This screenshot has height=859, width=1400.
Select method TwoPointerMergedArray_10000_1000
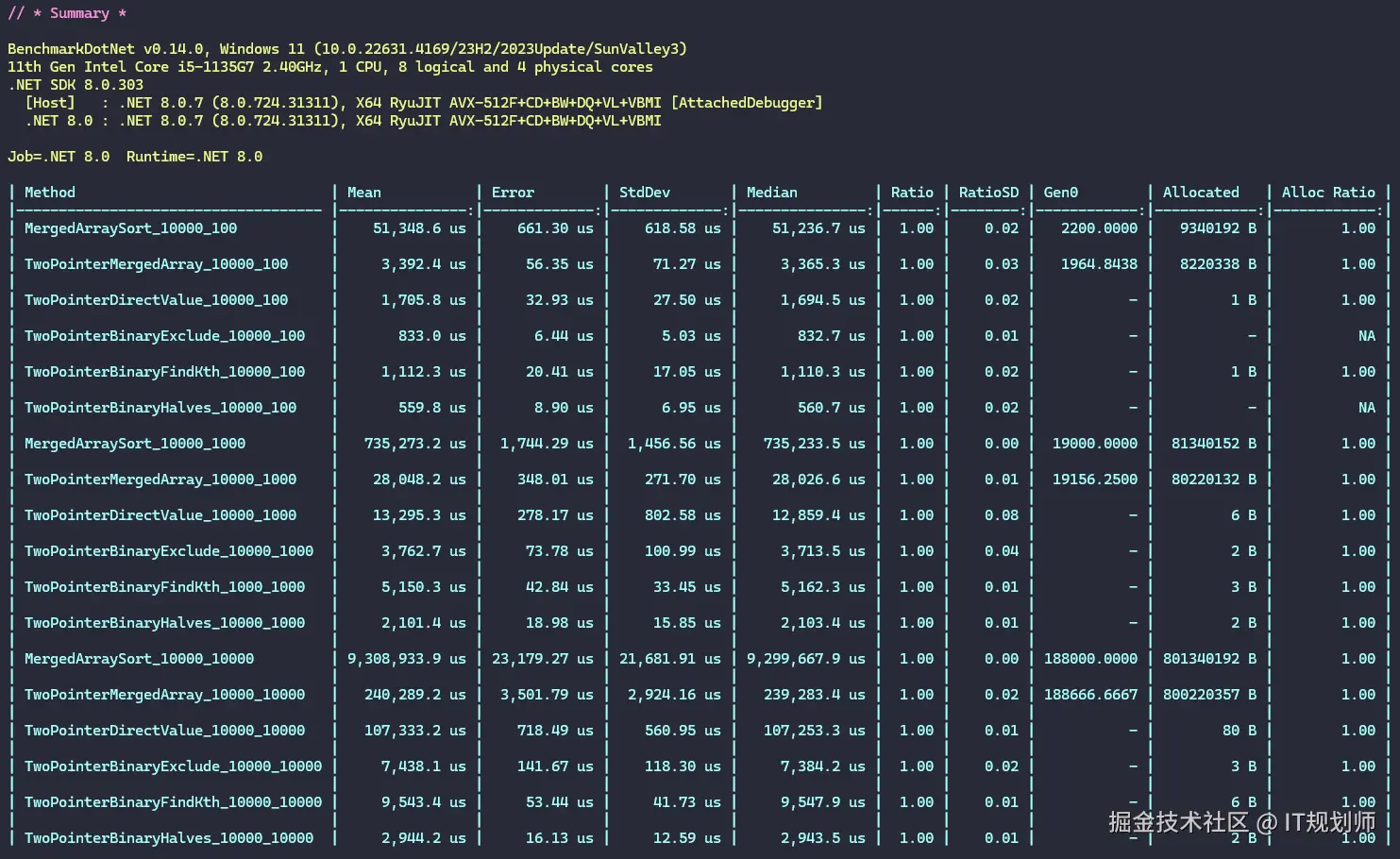(x=160, y=480)
